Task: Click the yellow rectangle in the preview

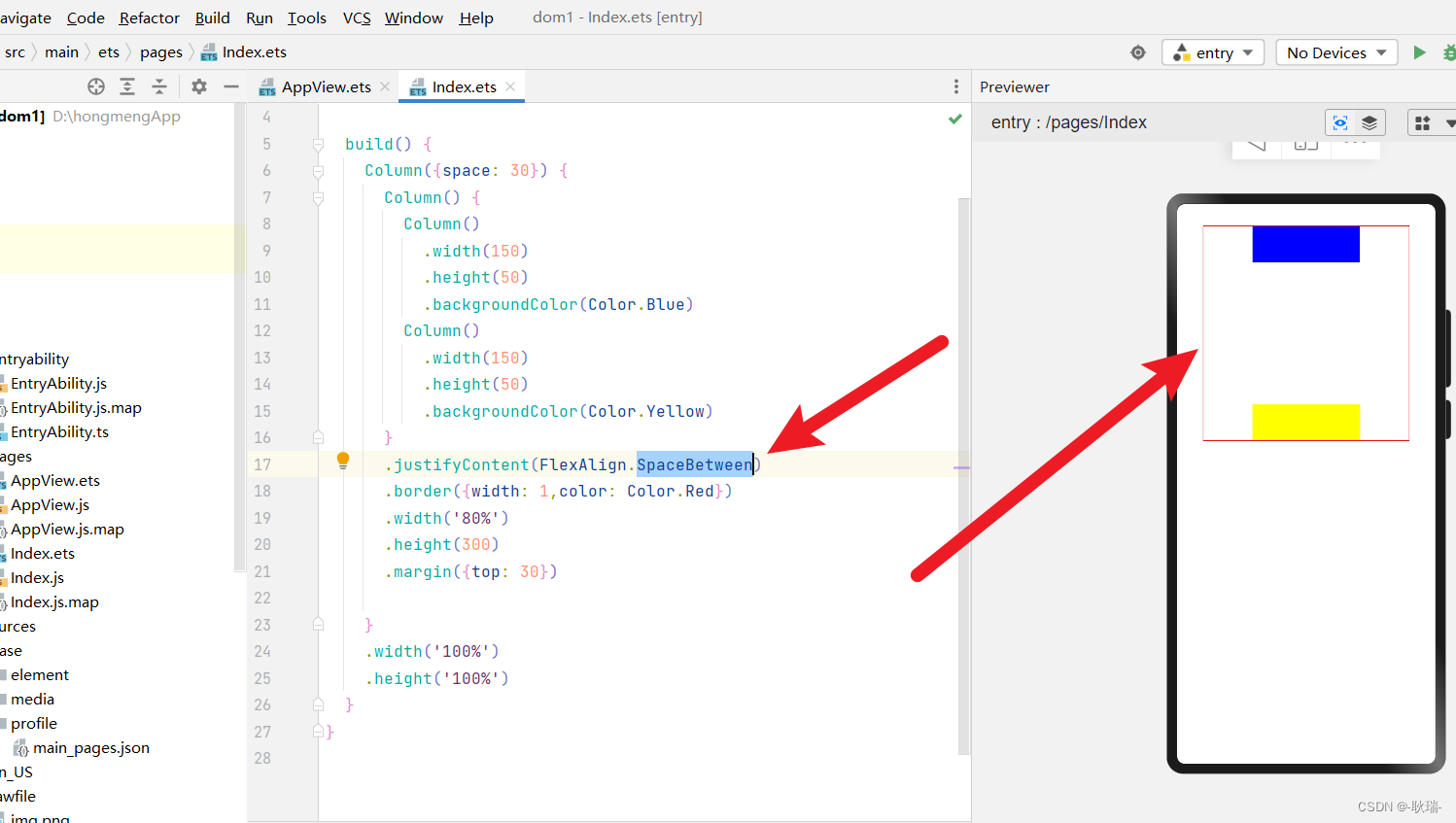Action: 1305,422
